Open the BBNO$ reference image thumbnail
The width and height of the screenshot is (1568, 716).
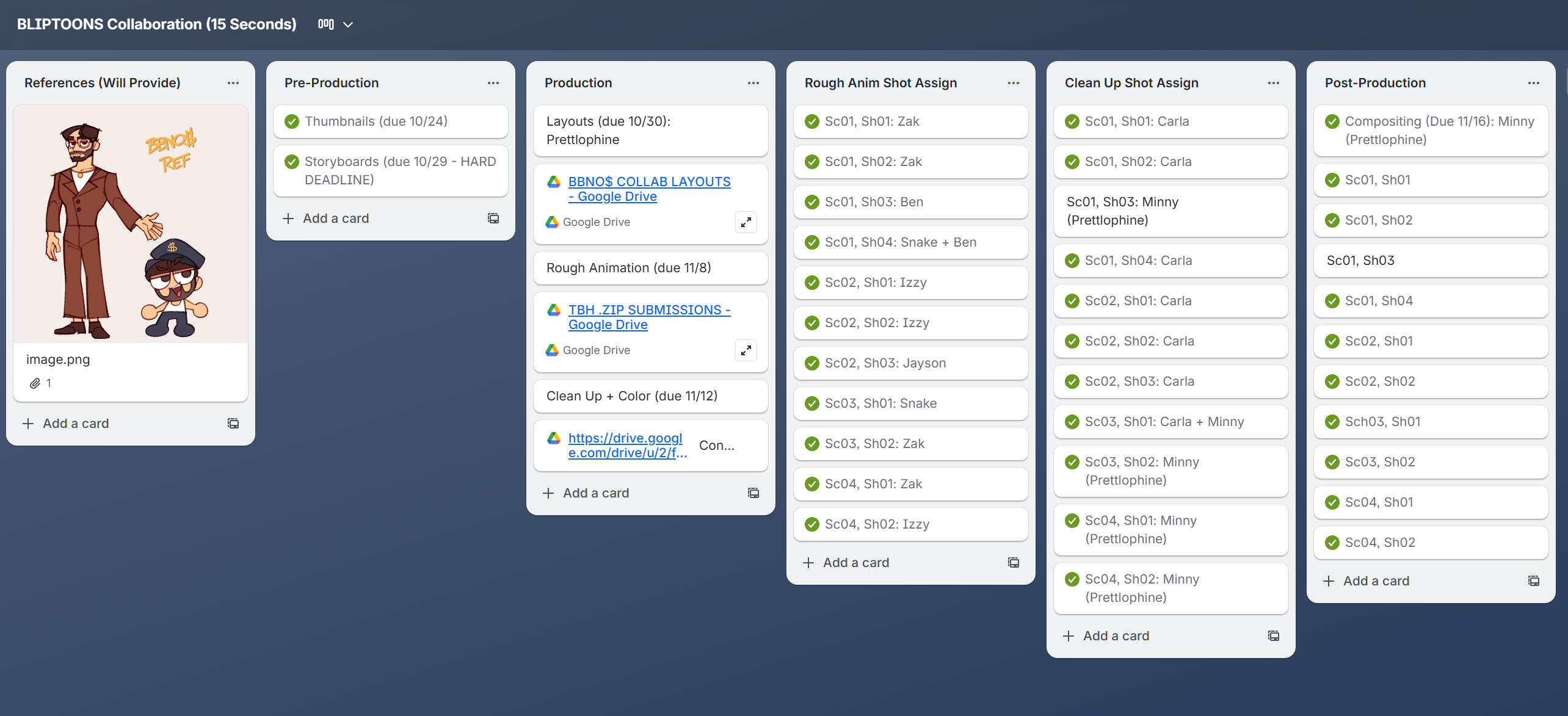131,224
